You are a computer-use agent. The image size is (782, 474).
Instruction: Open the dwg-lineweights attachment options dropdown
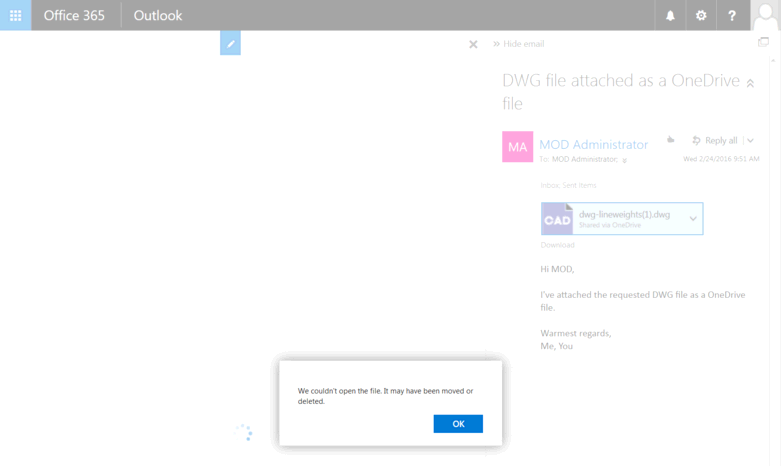click(x=692, y=218)
